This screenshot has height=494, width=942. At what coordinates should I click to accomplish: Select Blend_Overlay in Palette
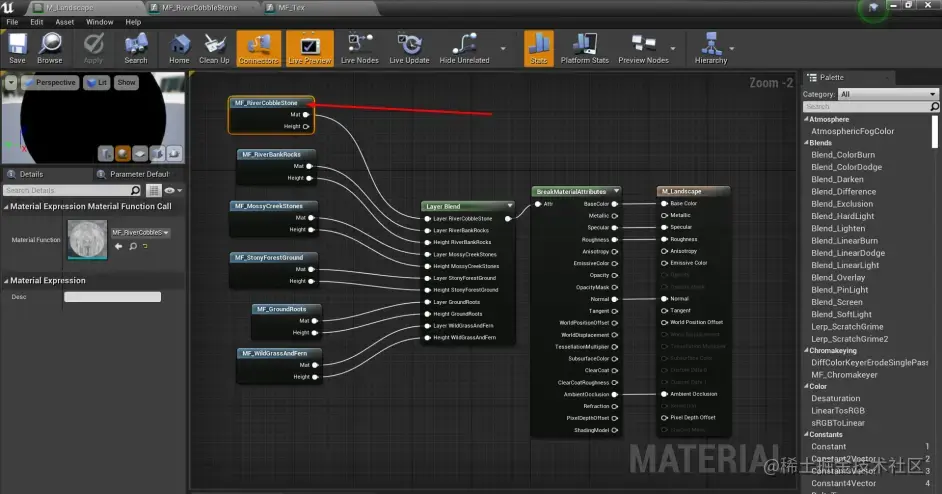click(838, 278)
